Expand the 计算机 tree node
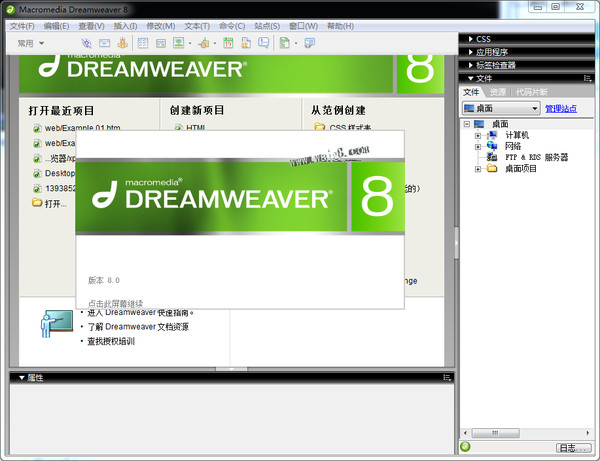The image size is (600, 461). (478, 135)
